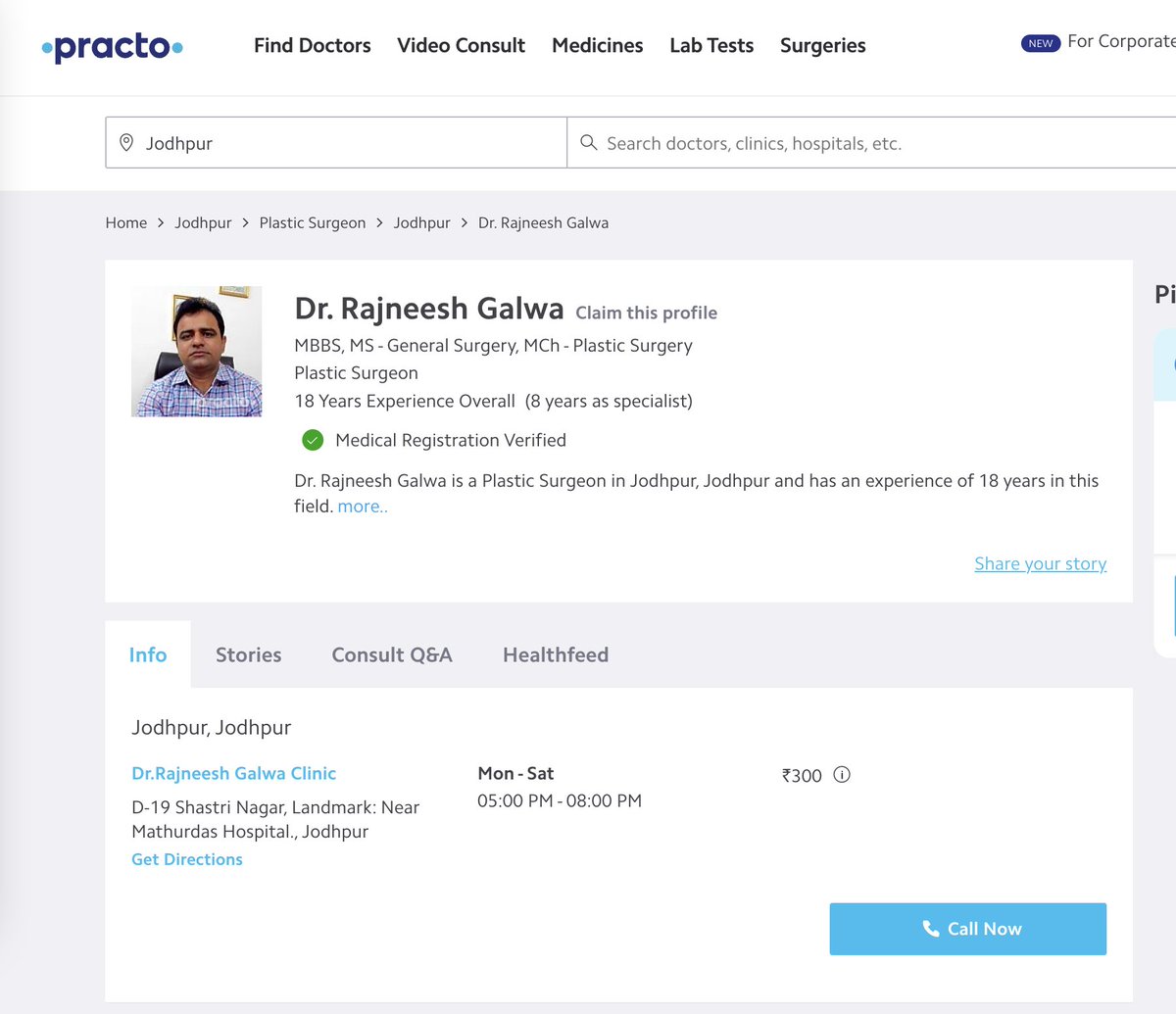1176x1014 pixels.
Task: Open the Dr.Rajneesh Galwa Clinic link
Action: pyautogui.click(x=234, y=773)
